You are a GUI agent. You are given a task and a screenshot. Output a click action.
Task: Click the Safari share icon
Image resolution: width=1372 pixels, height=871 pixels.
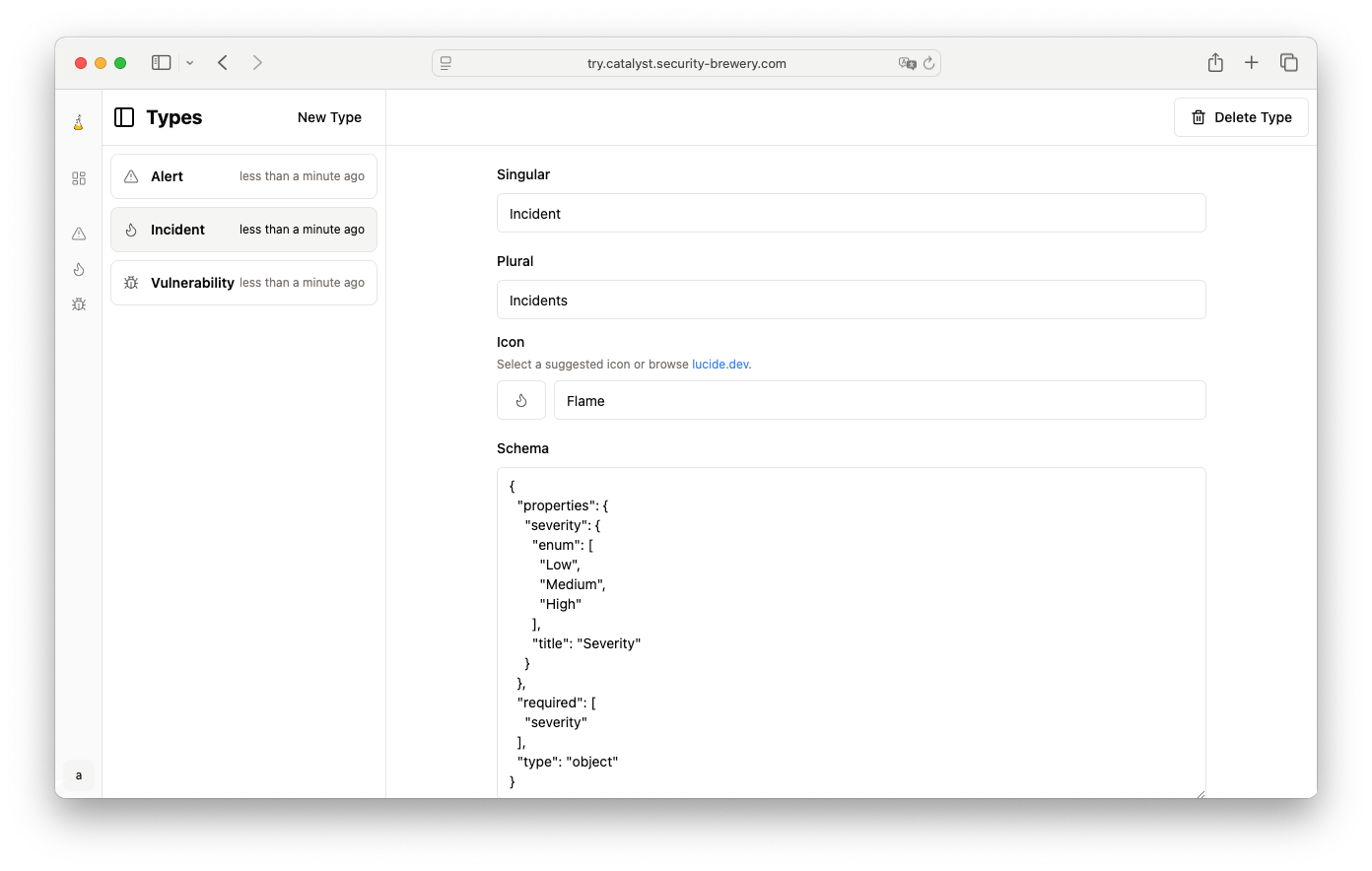(1215, 63)
